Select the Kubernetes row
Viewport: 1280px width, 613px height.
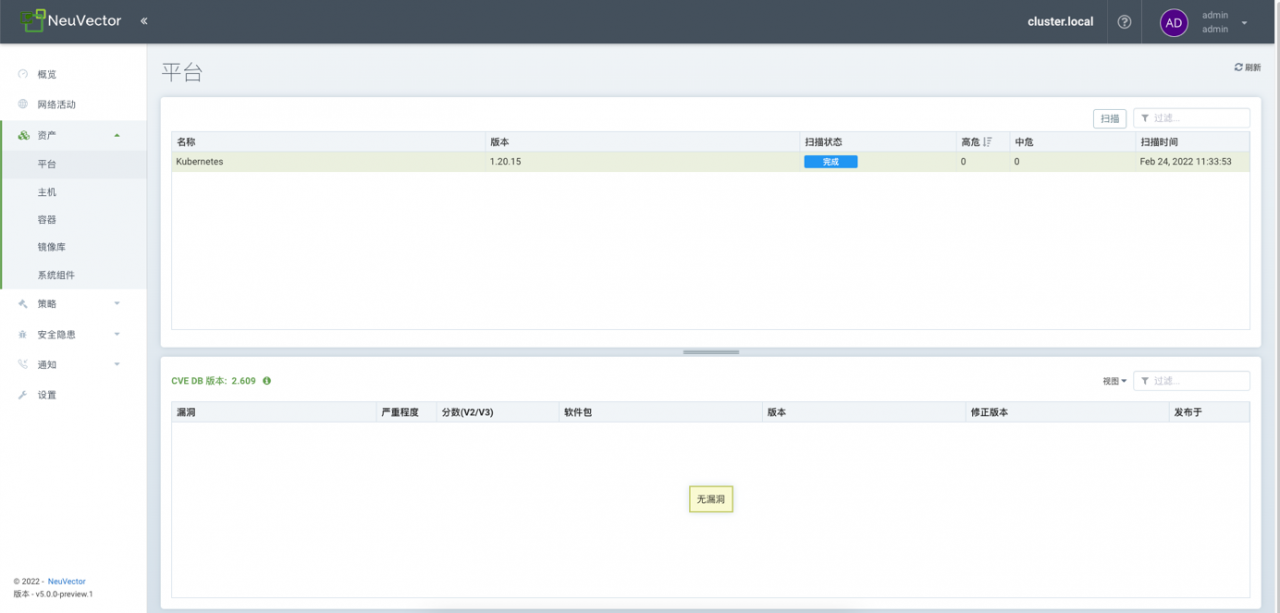pyautogui.click(x=710, y=161)
